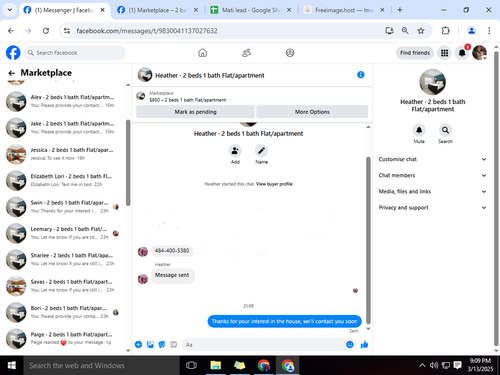Viewport: 500px width, 375px height.
Task: Open Alex's apartment conversation
Action: 63,101
